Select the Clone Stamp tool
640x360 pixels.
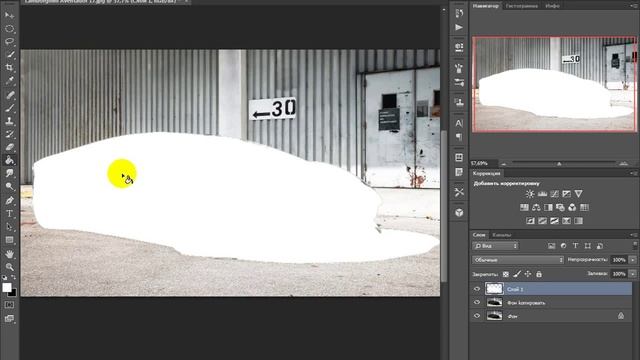(9, 121)
